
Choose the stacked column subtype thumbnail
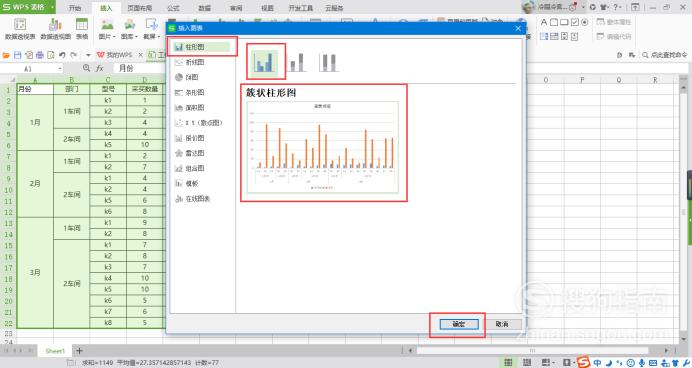[x=297, y=62]
